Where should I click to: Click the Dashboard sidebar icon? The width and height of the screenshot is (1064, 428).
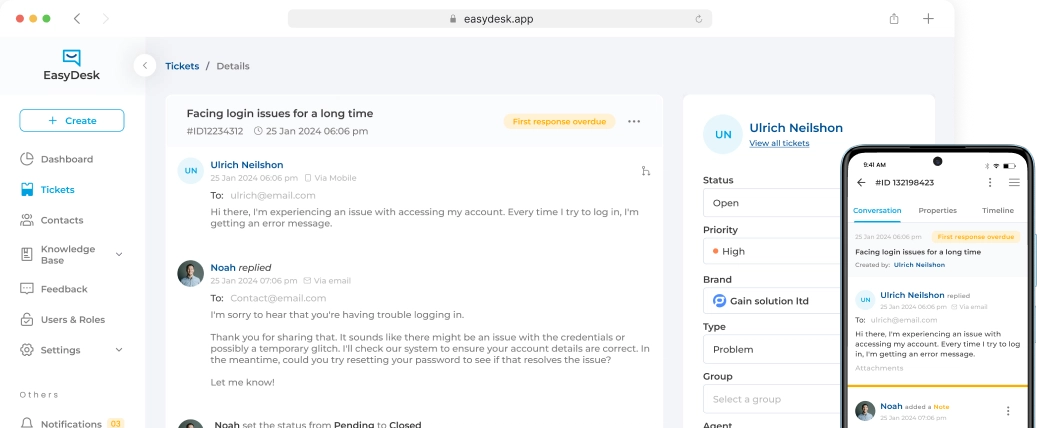tap(27, 159)
